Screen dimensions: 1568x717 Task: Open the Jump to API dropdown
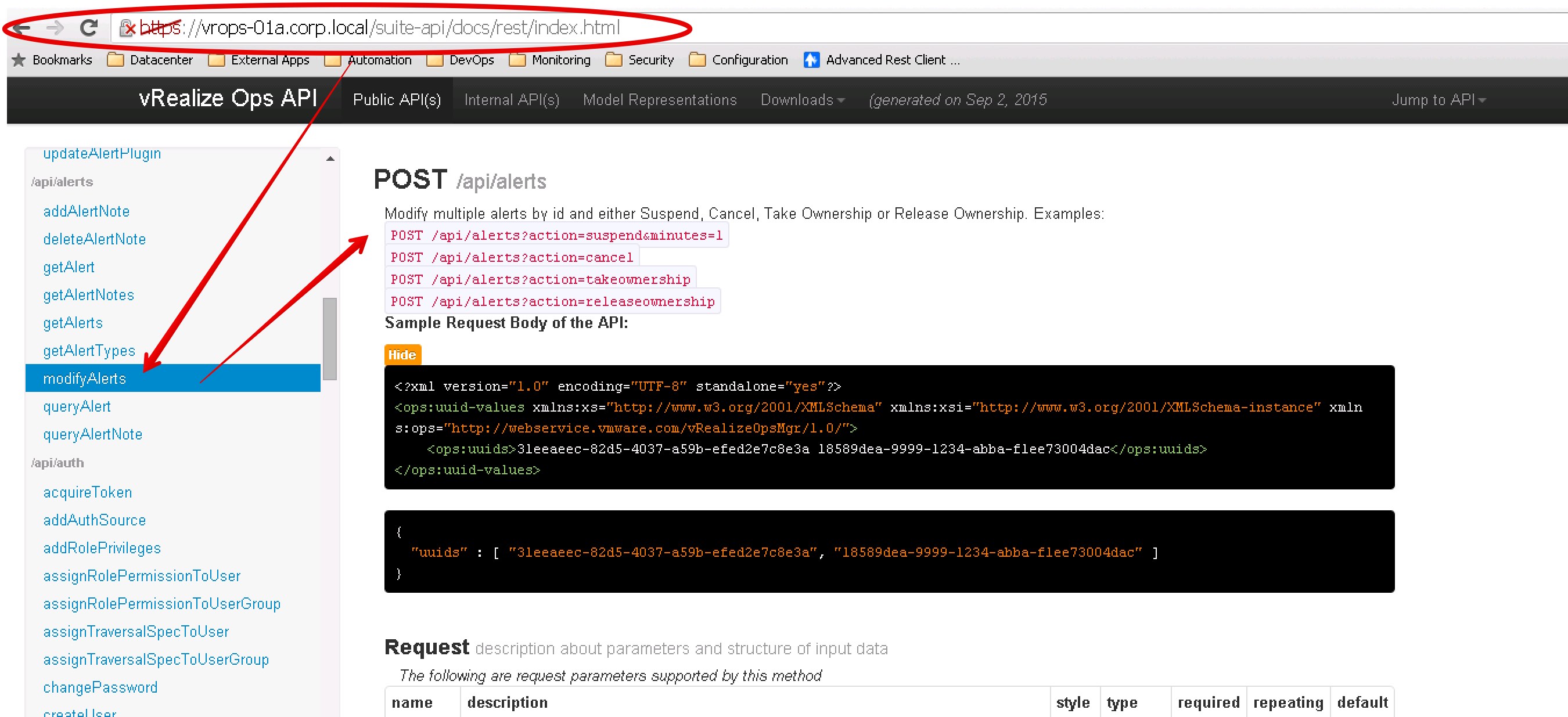pos(1438,100)
